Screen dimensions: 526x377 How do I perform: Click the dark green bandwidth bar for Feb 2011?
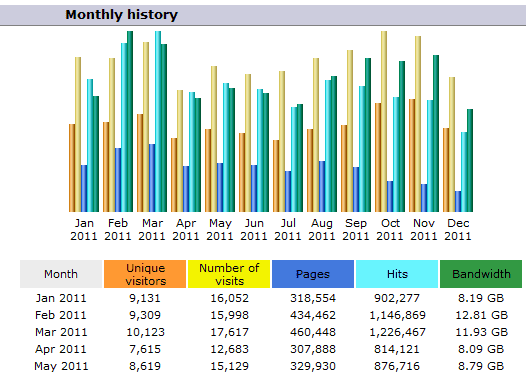coord(130,121)
